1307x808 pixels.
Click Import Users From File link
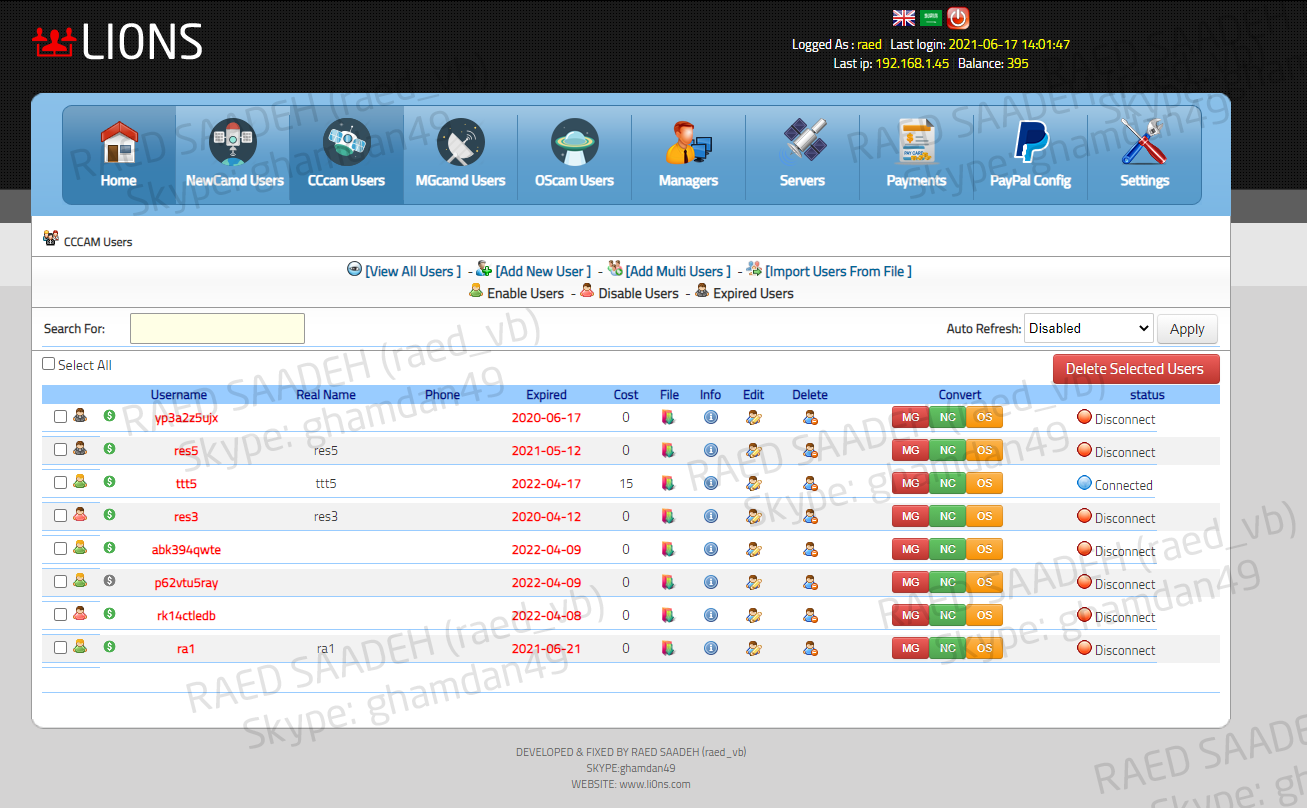(x=838, y=271)
